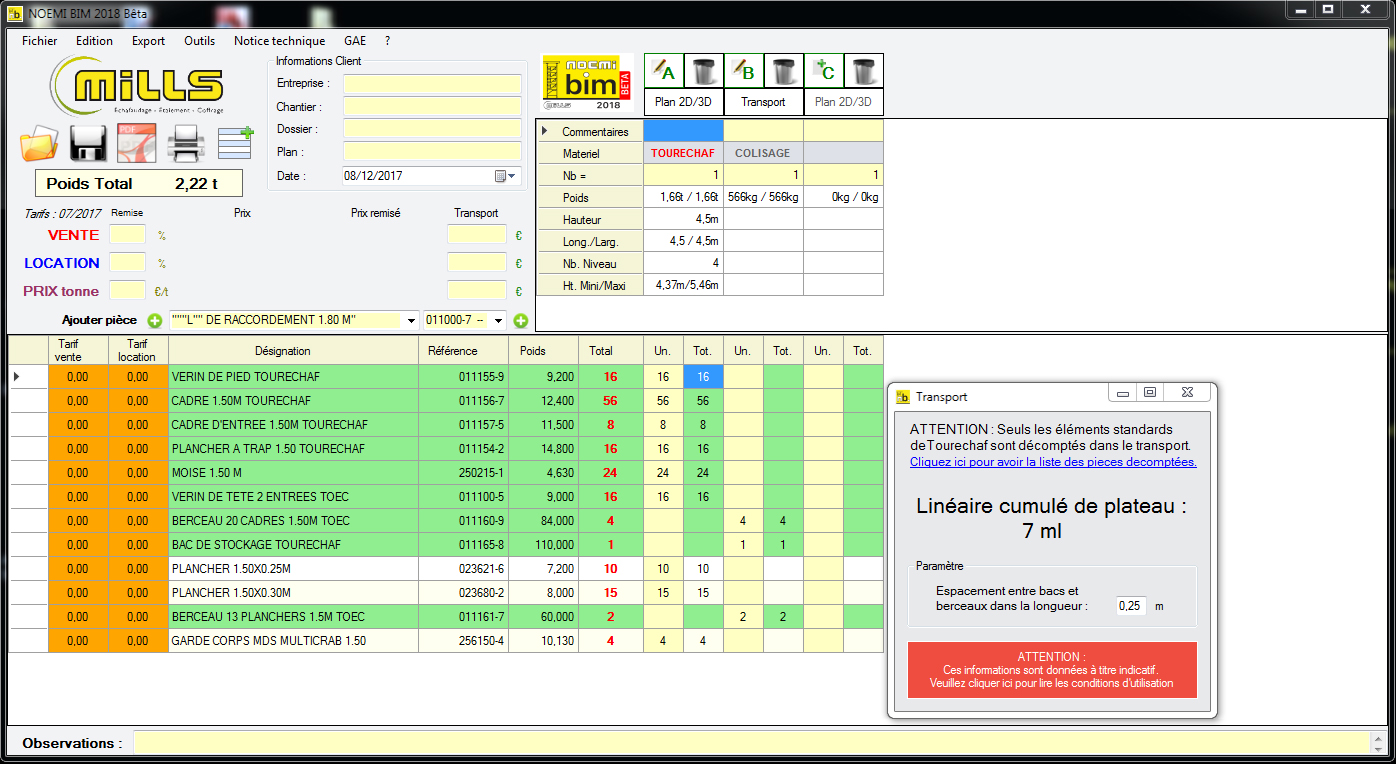Click the trash can next to C
1396x764 pixels.
click(x=864, y=71)
